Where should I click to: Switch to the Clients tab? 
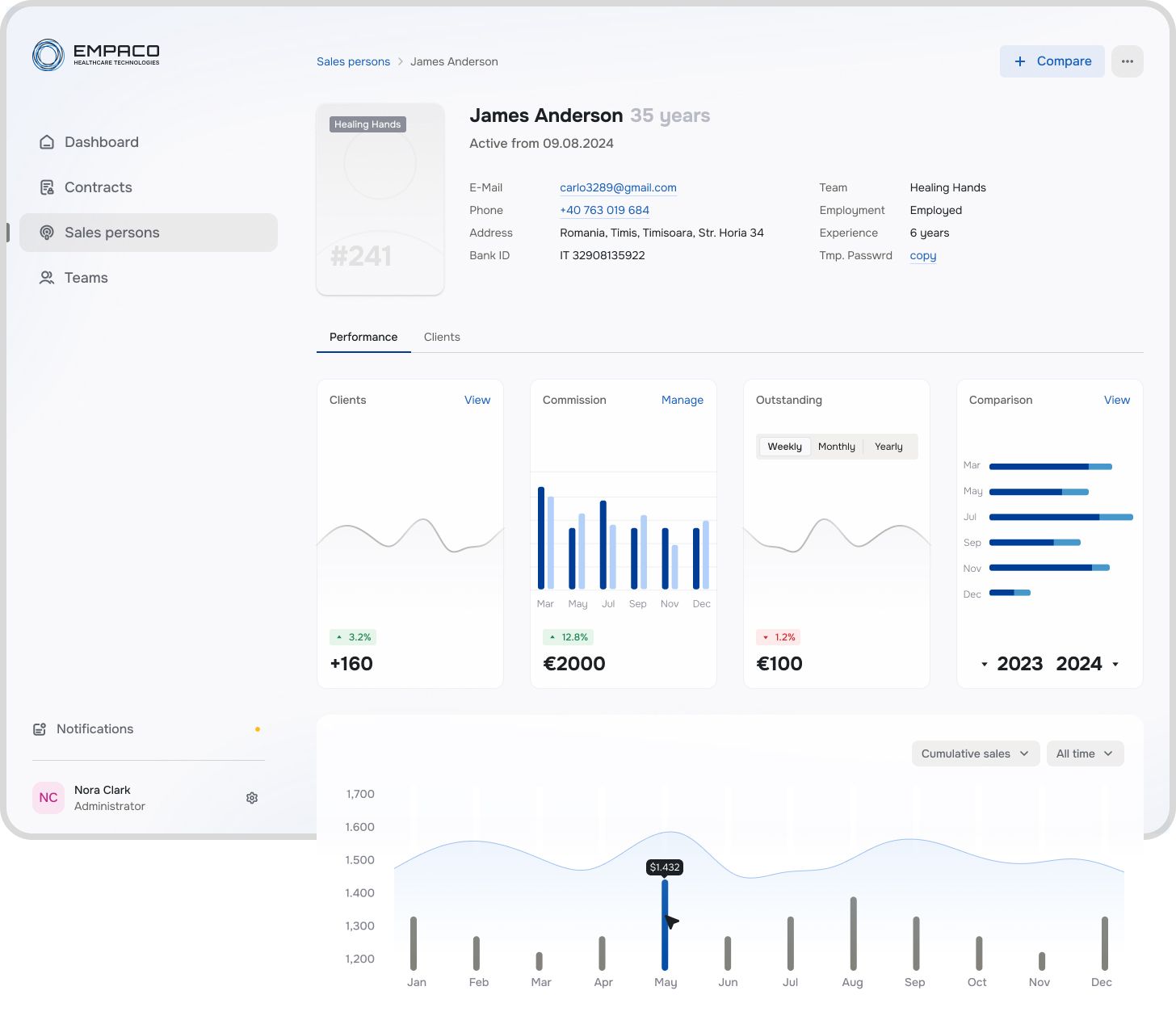pos(442,337)
